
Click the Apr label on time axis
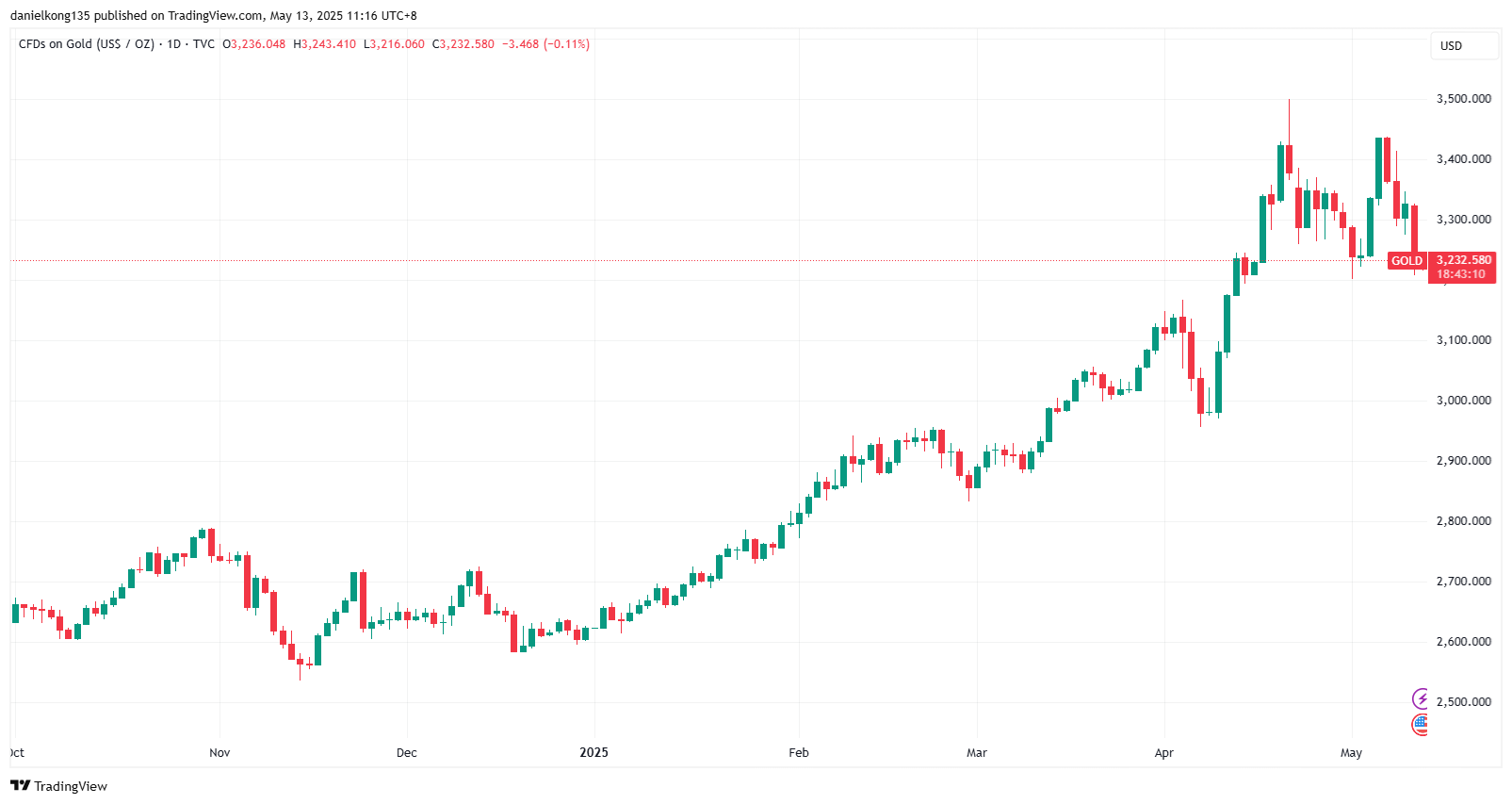pyautogui.click(x=1164, y=752)
